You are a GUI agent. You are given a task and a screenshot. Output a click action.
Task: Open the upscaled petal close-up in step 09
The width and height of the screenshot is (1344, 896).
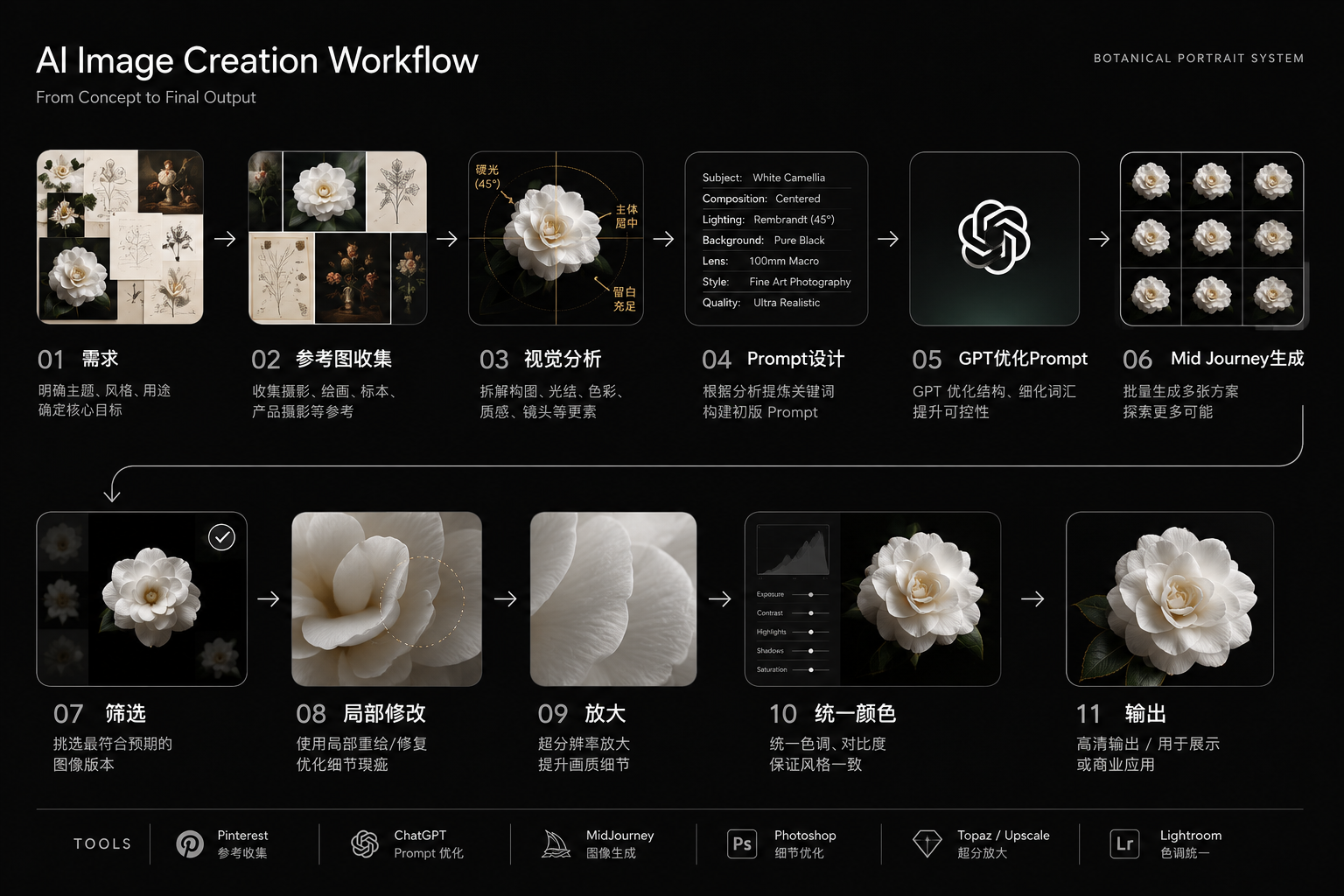(x=613, y=598)
